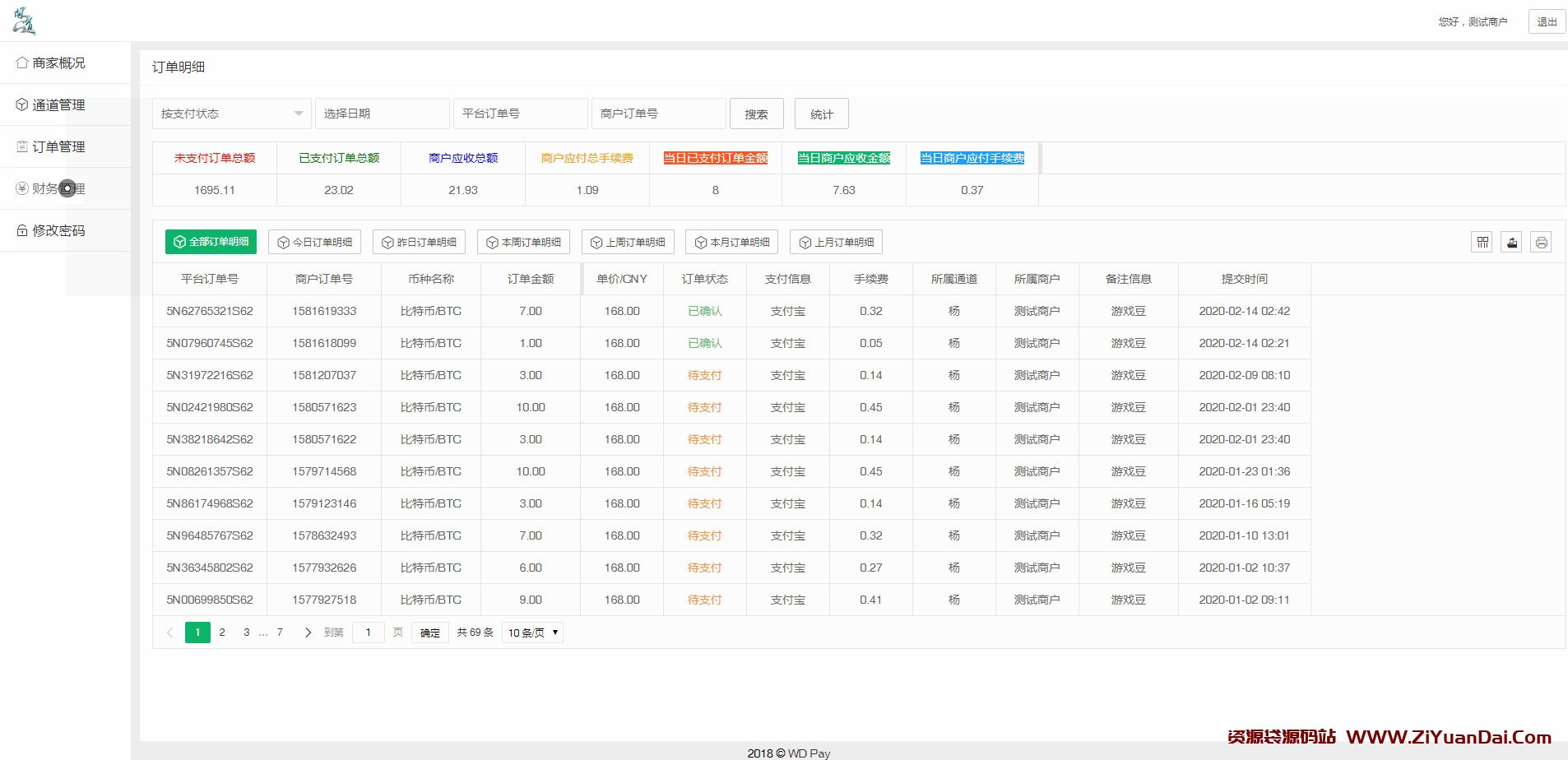Click merchant order 1580571623
Viewport: 1568px width, 760px height.
click(x=324, y=407)
